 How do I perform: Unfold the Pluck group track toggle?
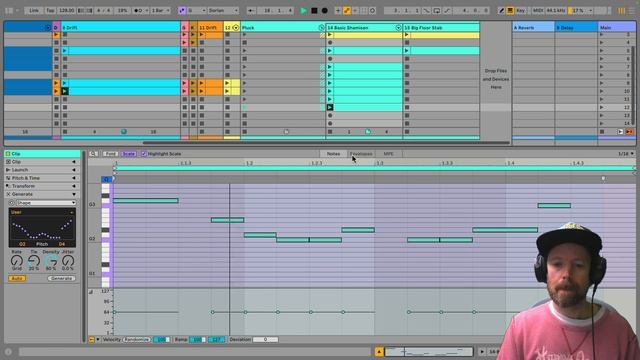(322, 27)
